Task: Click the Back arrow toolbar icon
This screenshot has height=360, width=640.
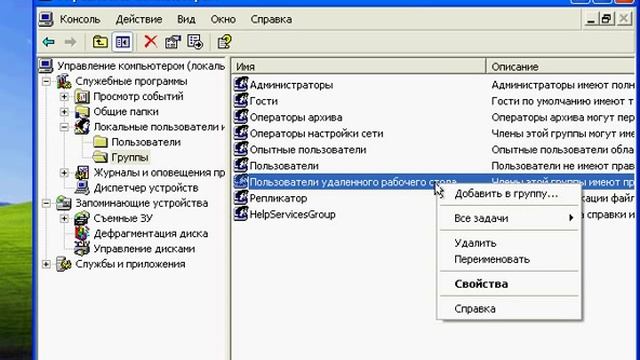Action: click(x=49, y=42)
